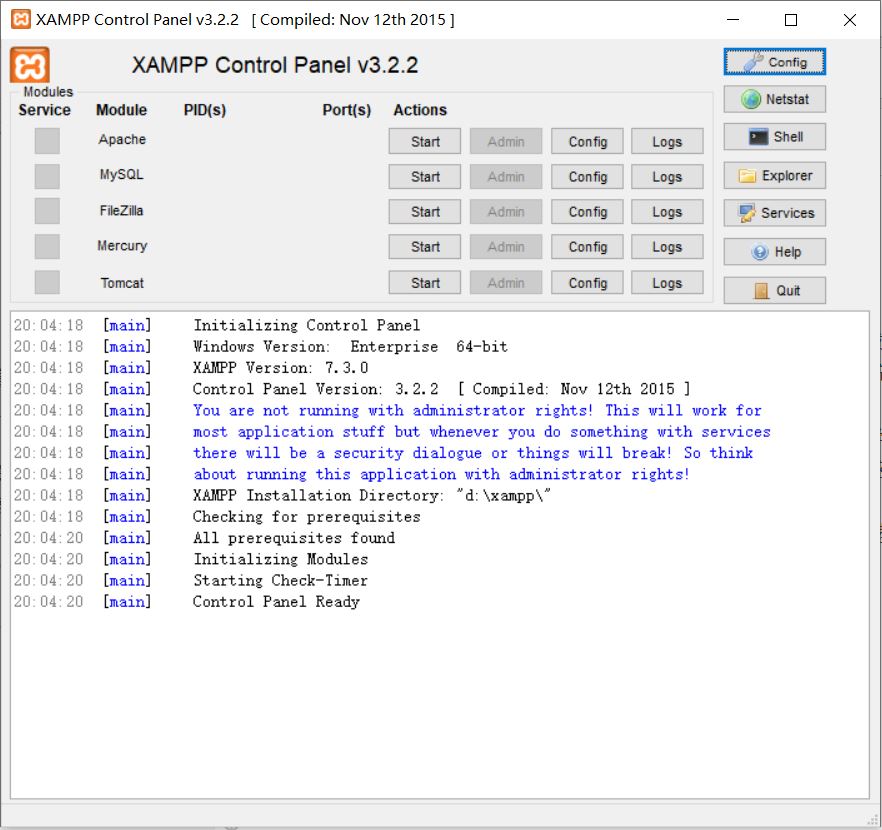This screenshot has height=830, width=882.
Task: Select the FileZilla module name
Action: coord(122,210)
